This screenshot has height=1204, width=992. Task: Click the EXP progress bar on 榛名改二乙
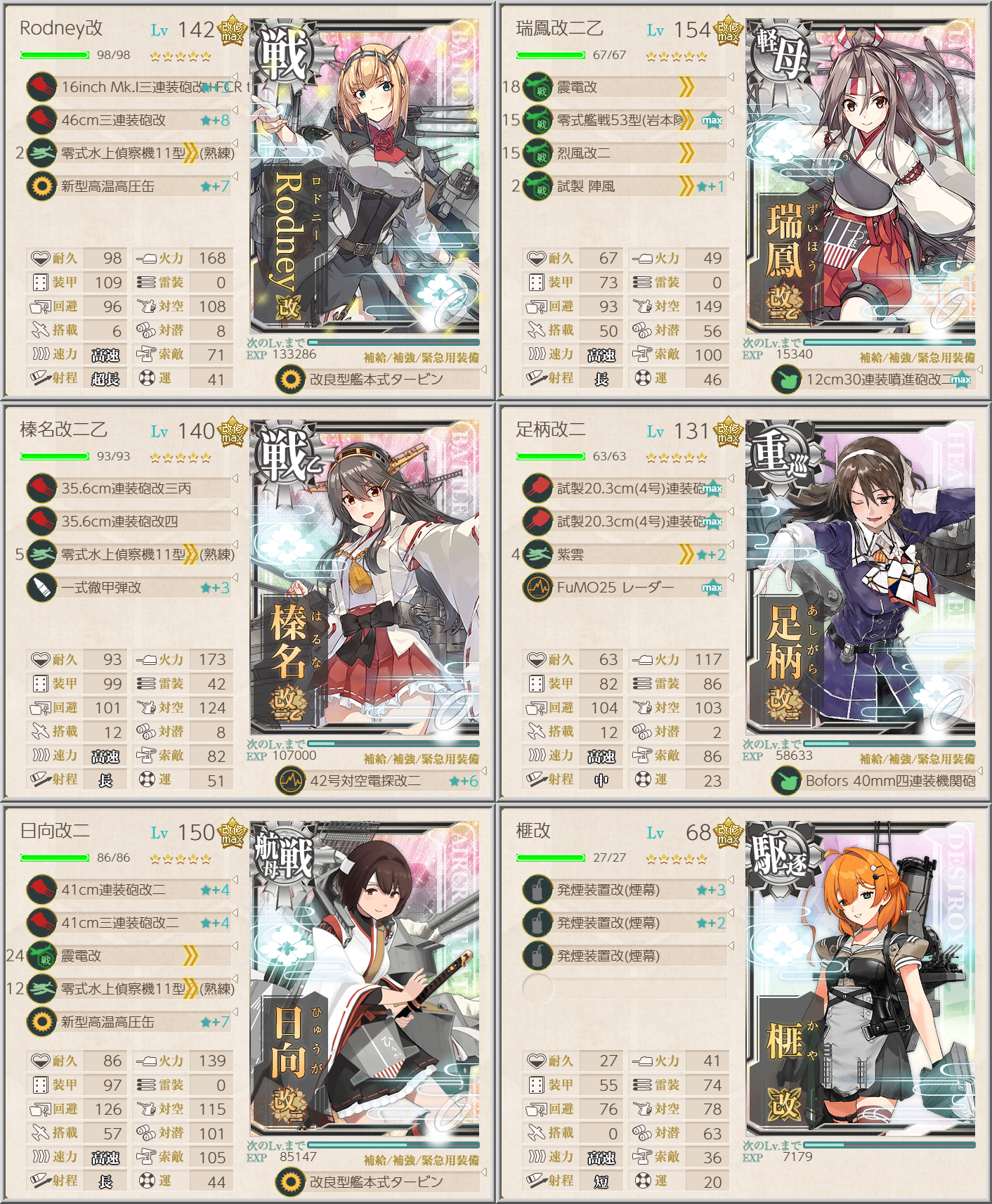[393, 744]
